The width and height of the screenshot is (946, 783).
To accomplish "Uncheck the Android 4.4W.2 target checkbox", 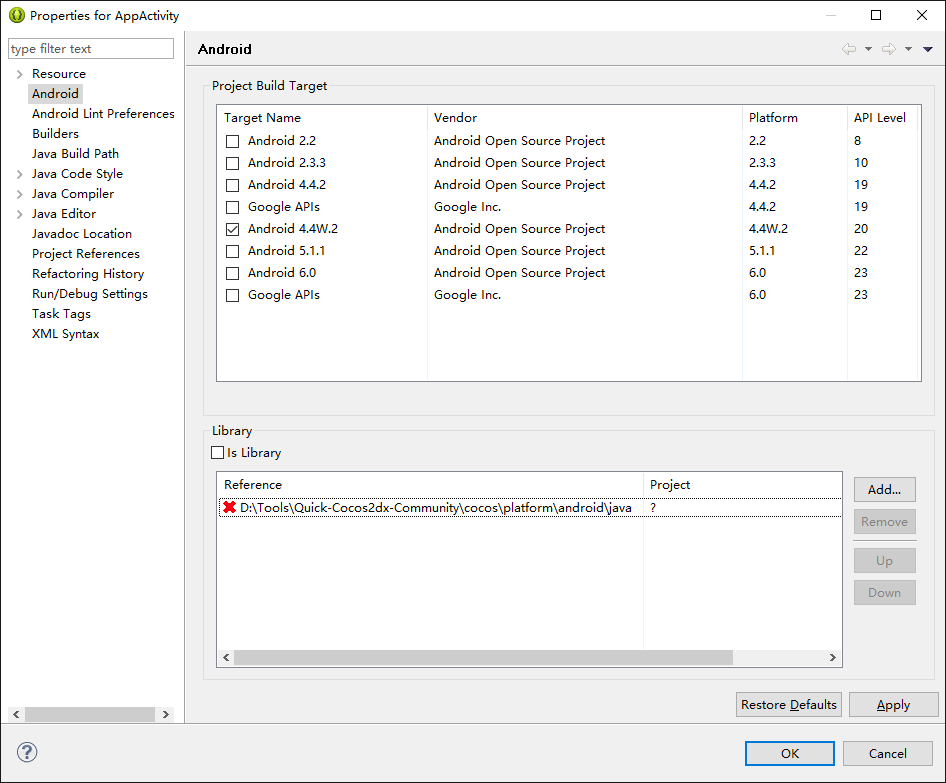I will click(232, 229).
